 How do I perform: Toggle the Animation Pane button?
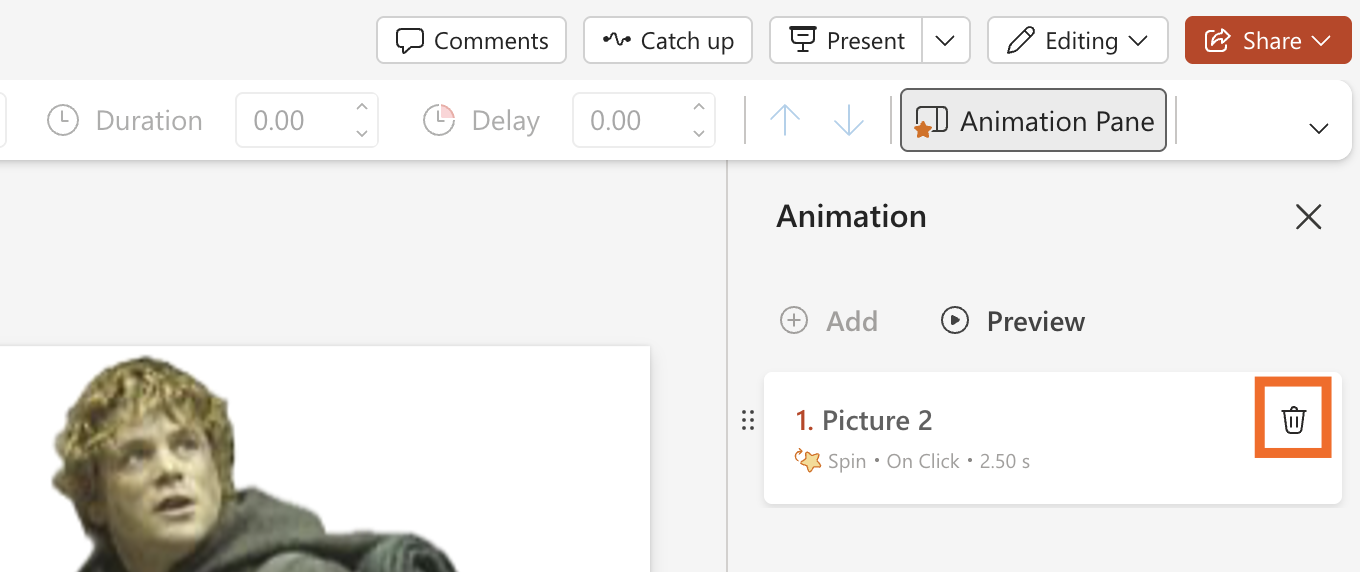(x=1033, y=121)
